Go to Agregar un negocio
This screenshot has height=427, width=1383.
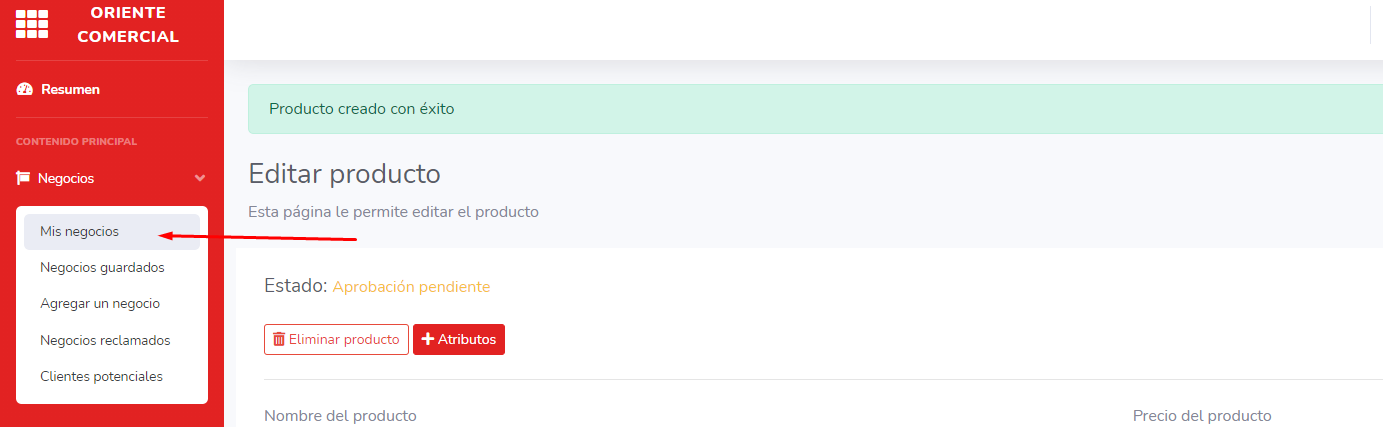(x=100, y=303)
